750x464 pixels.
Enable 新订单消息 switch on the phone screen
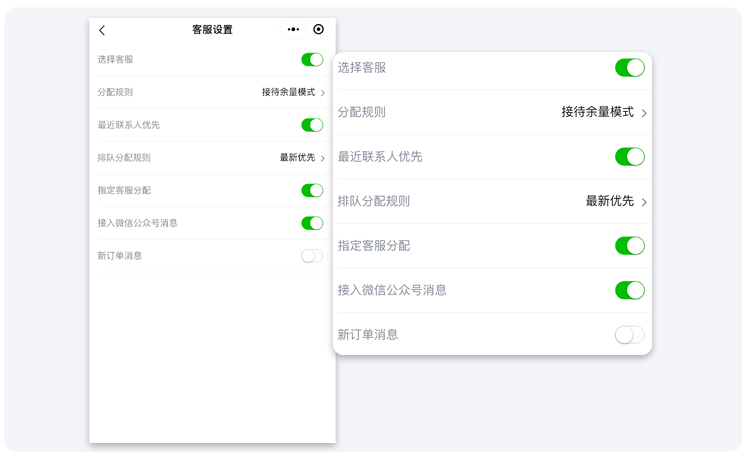click(x=312, y=256)
